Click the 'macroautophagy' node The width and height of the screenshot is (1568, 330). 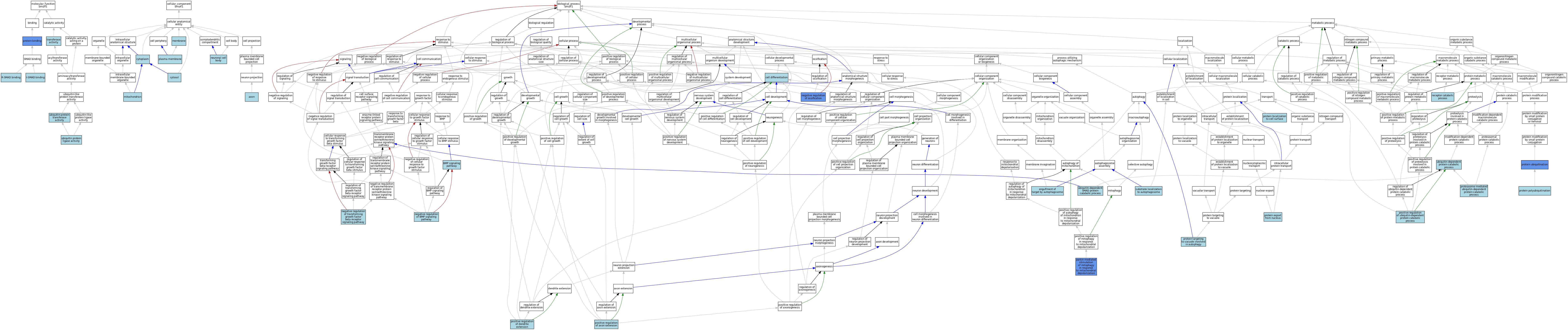coord(1138,117)
